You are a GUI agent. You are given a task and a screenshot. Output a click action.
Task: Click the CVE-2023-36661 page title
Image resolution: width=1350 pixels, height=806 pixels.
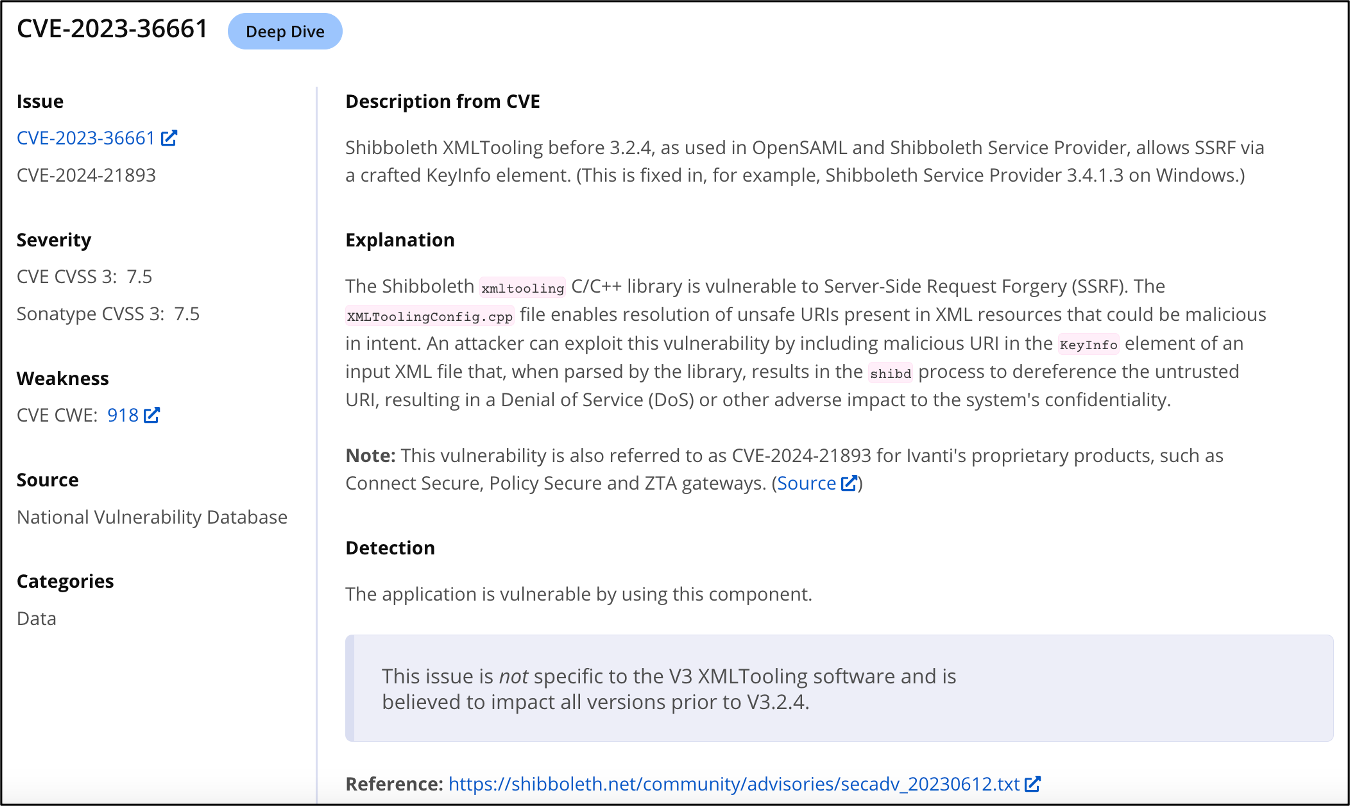[x=112, y=29]
